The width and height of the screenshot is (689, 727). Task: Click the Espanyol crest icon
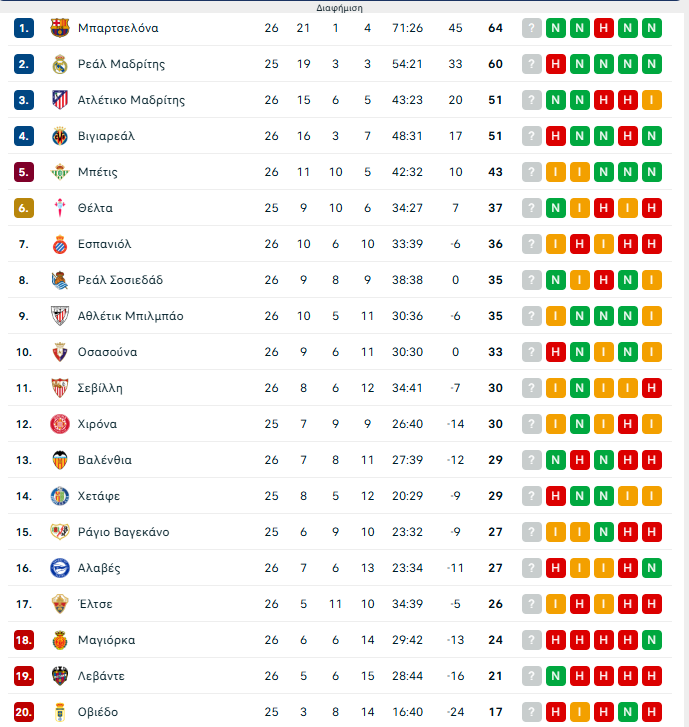point(59,244)
